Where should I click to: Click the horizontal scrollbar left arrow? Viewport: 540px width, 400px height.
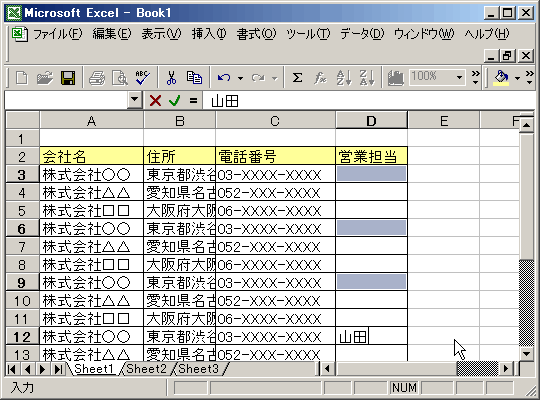(327, 369)
